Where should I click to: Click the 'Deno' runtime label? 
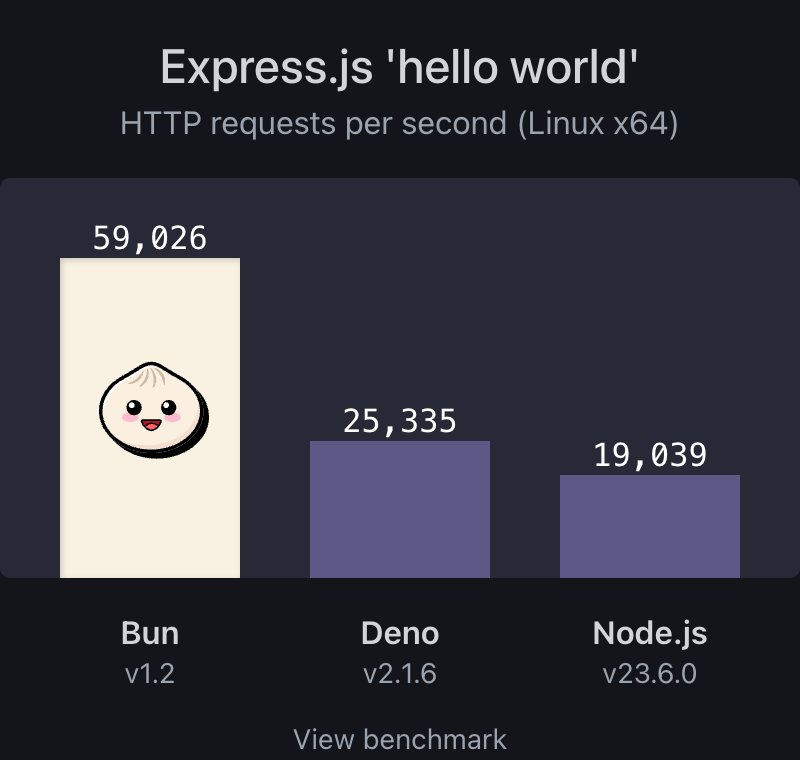(x=400, y=633)
